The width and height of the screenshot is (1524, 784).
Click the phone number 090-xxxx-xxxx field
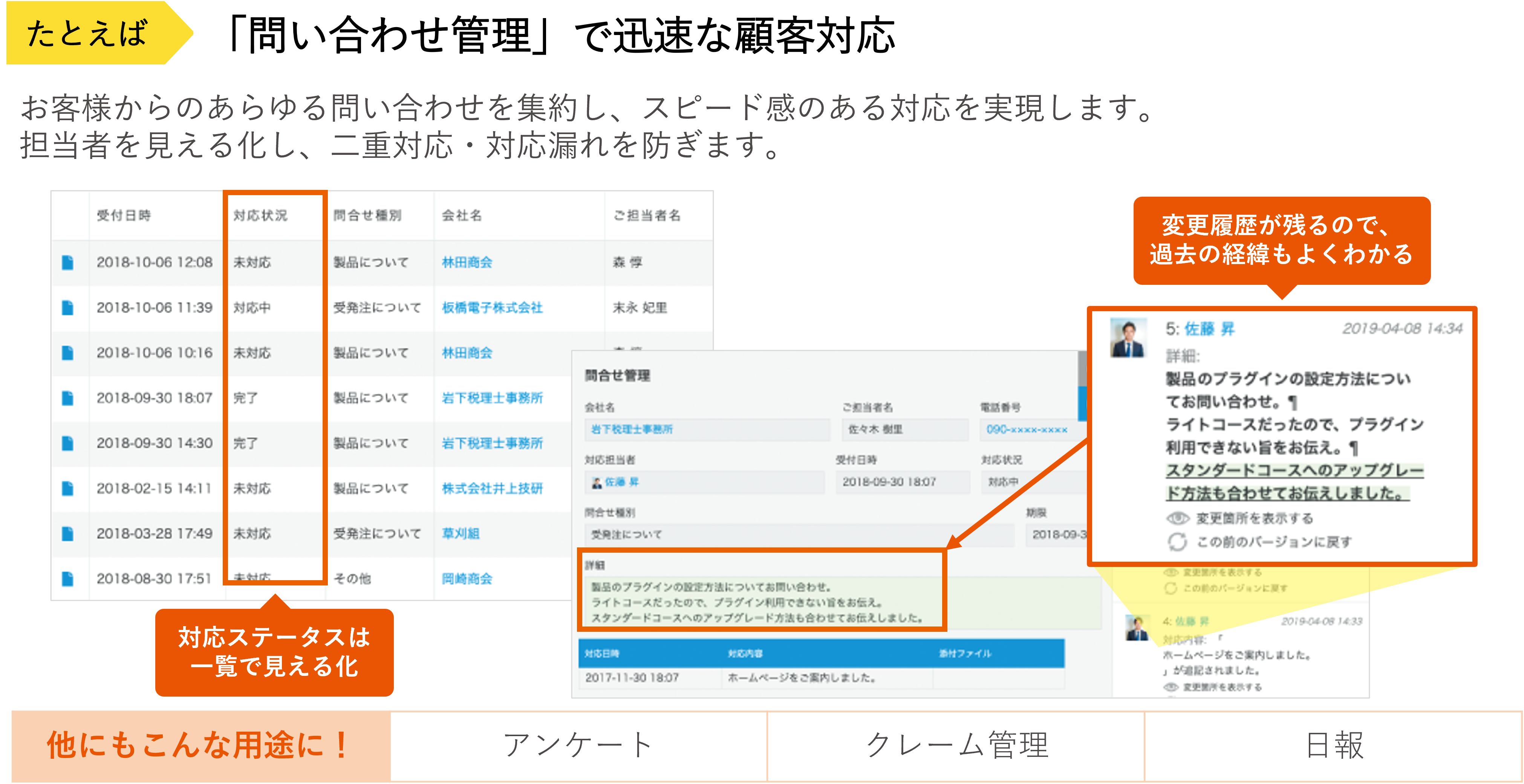[x=1027, y=429]
